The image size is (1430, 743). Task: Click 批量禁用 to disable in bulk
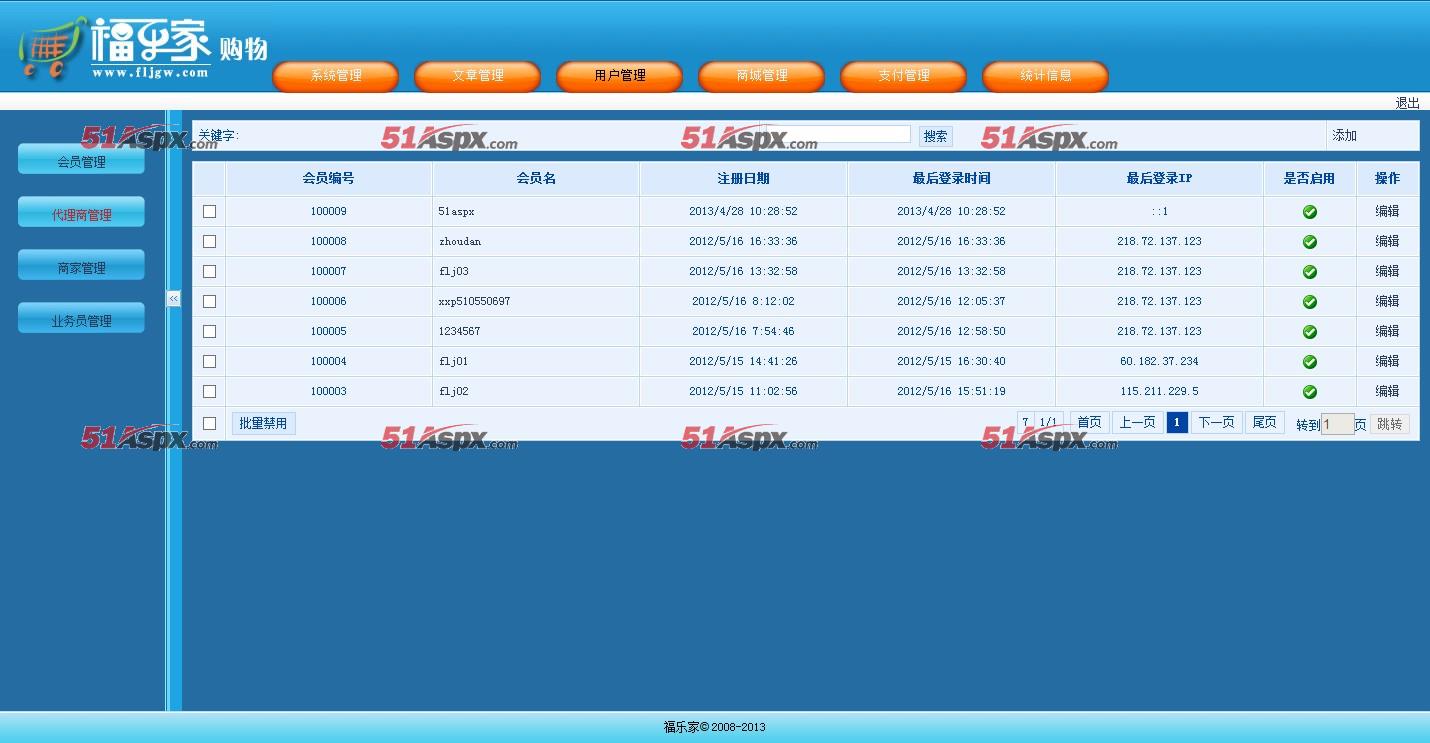263,424
